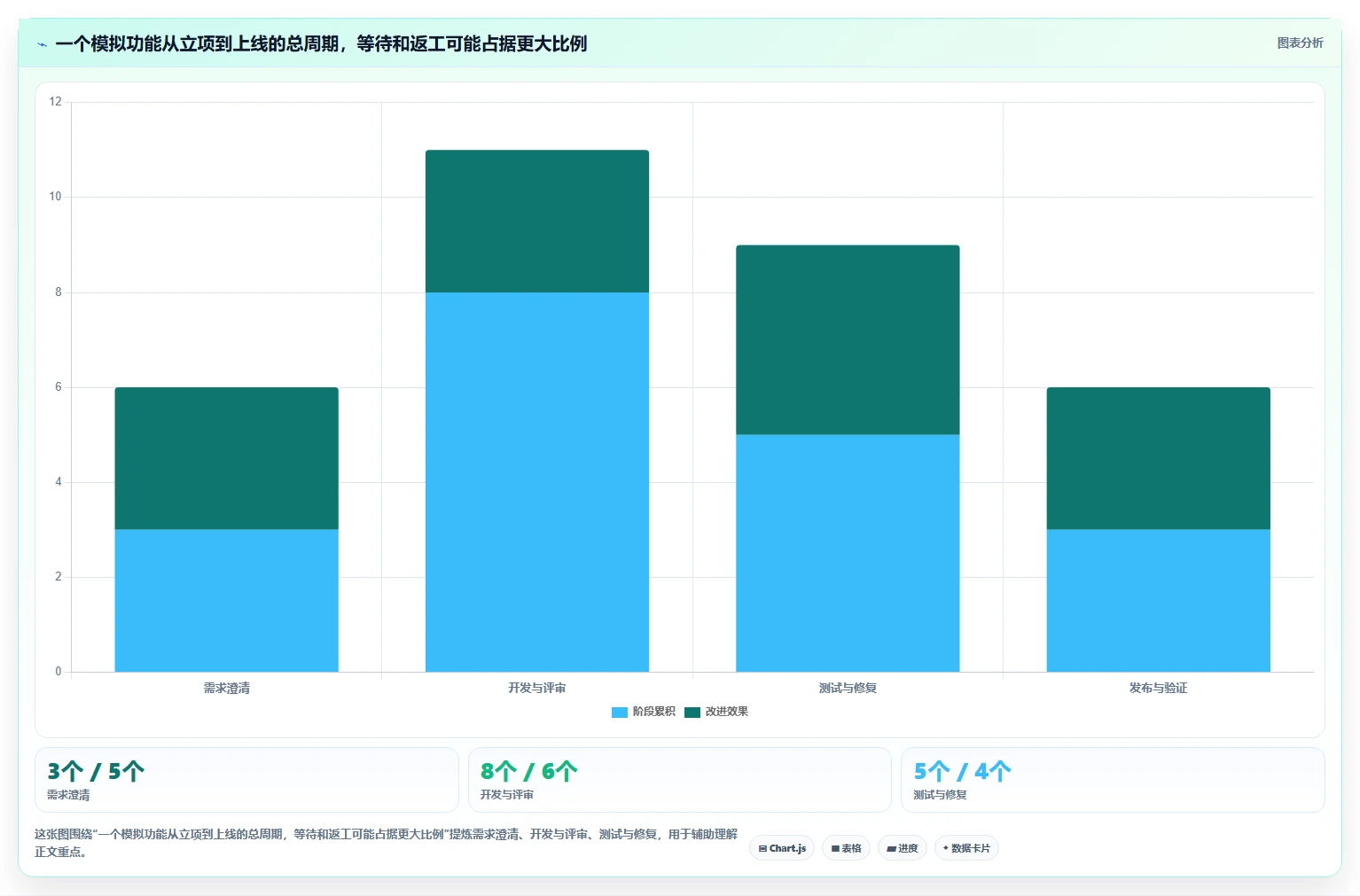Open the 8个 / 6个 开发与评审 data card
The height and width of the screenshot is (896, 1360).
pos(679,780)
